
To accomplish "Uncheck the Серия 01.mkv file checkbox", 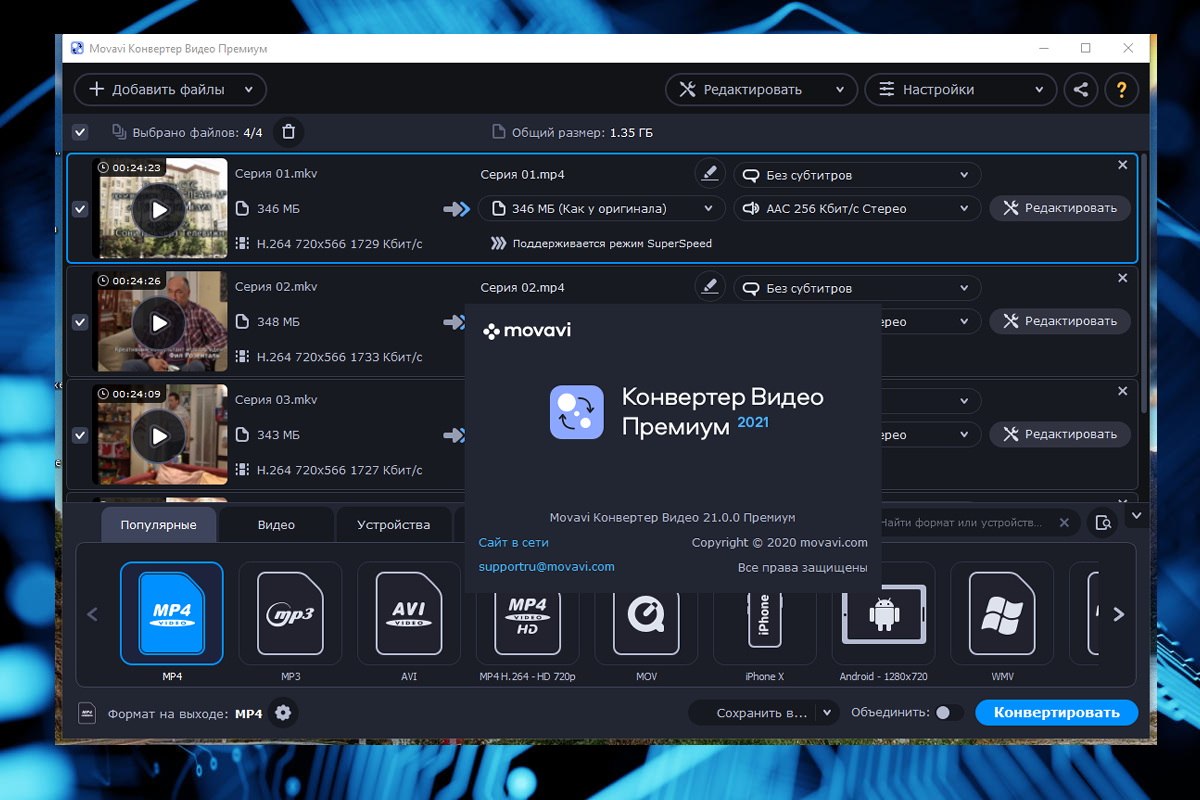I will (x=80, y=209).
